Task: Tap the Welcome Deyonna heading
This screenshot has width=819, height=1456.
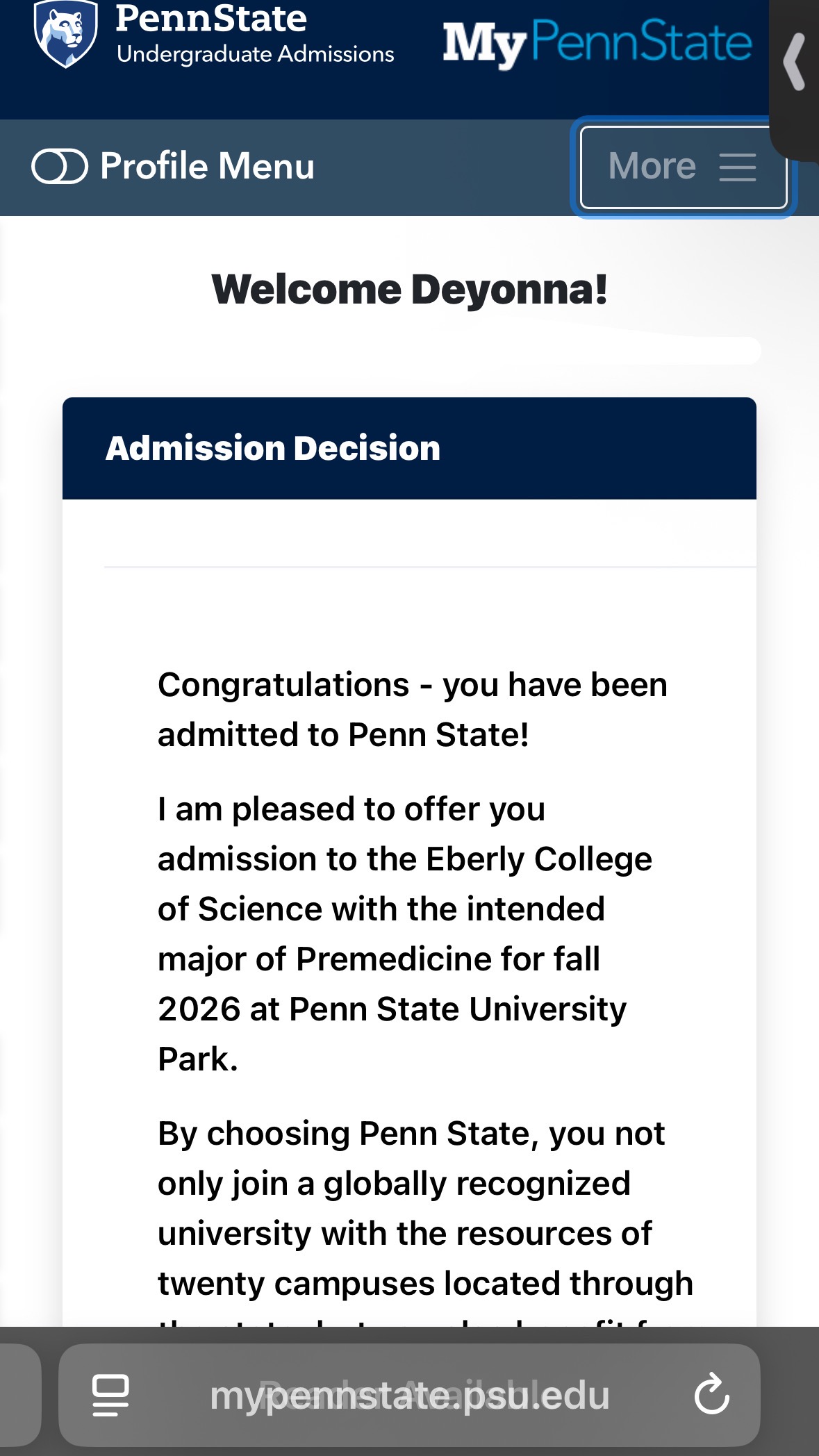Action: (409, 290)
